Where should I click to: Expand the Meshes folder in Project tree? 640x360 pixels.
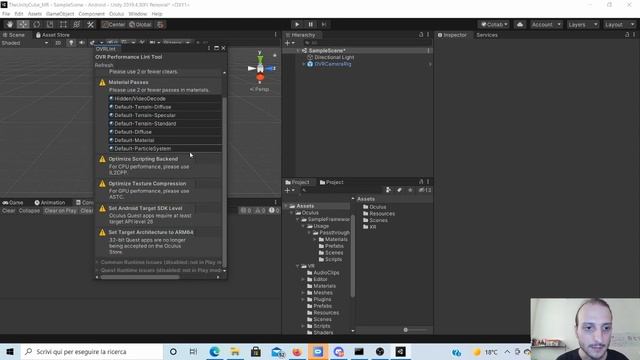coord(303,293)
